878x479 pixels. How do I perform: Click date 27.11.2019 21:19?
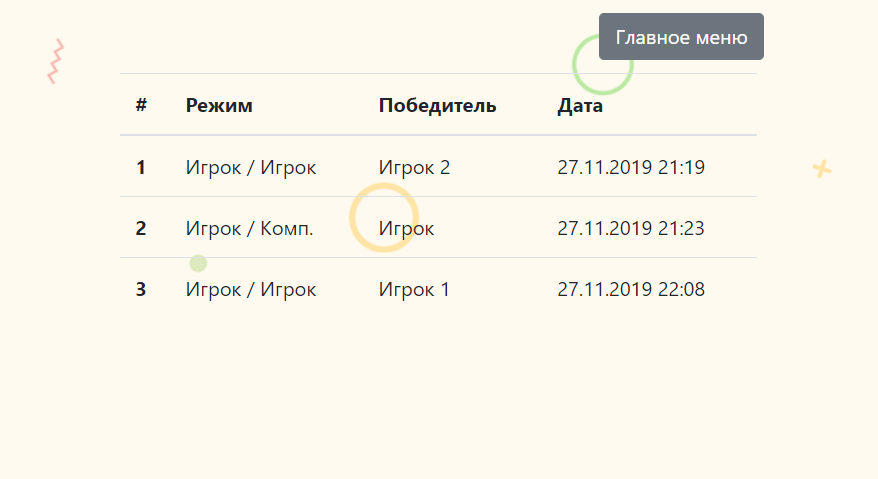coord(631,167)
